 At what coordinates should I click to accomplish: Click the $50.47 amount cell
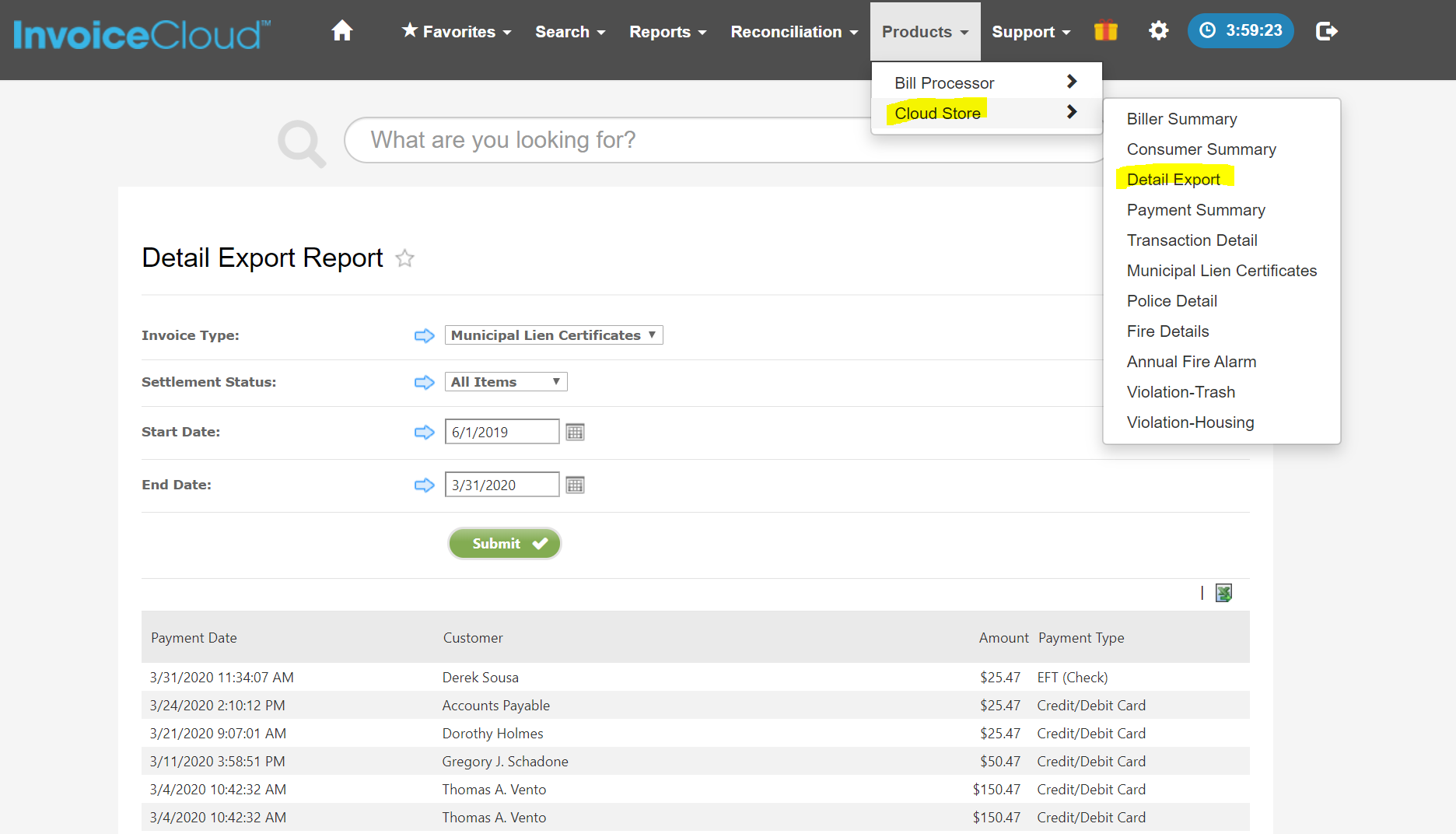(1000, 762)
